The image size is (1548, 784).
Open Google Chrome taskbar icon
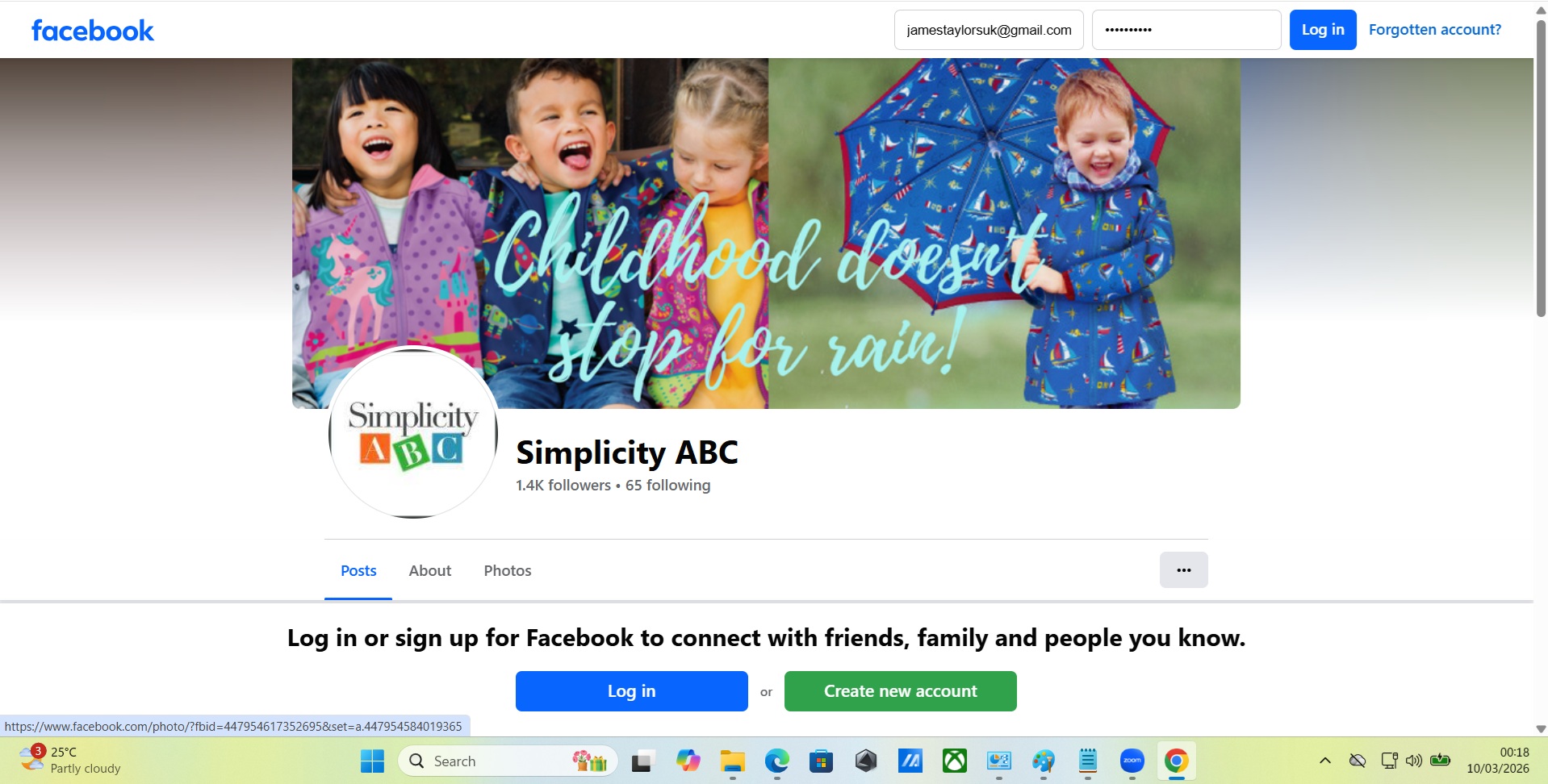[x=1176, y=761]
